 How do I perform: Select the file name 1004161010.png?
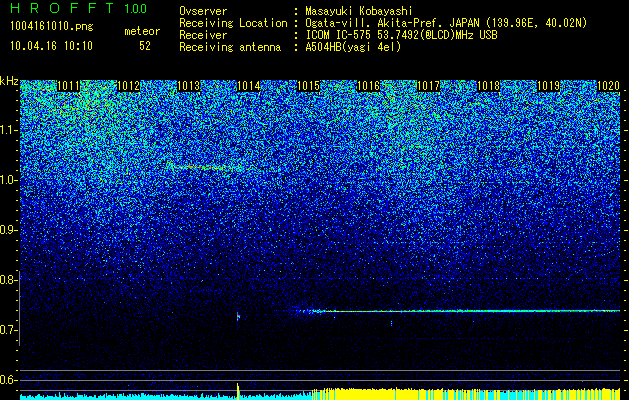[52, 26]
